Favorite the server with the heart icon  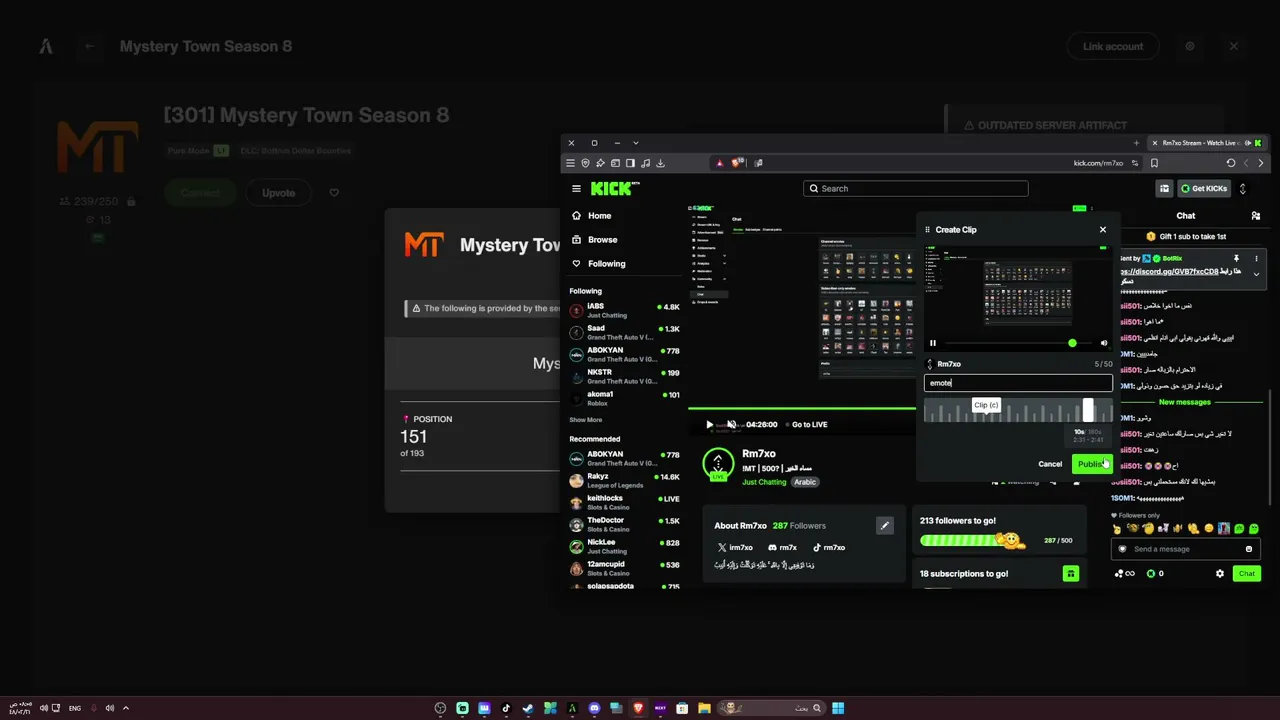(x=334, y=193)
